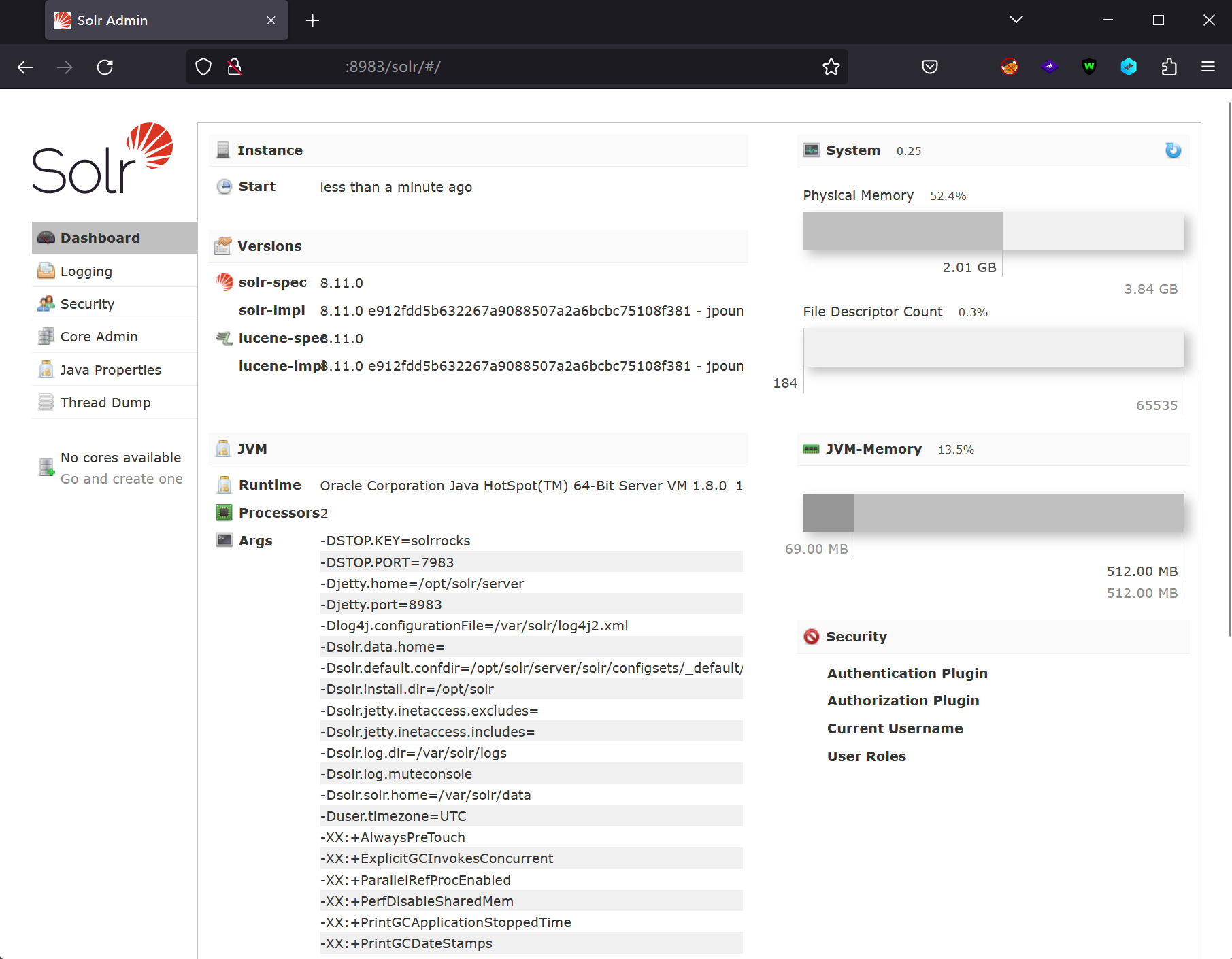
Task: Click the System monitor icon
Action: click(812, 150)
